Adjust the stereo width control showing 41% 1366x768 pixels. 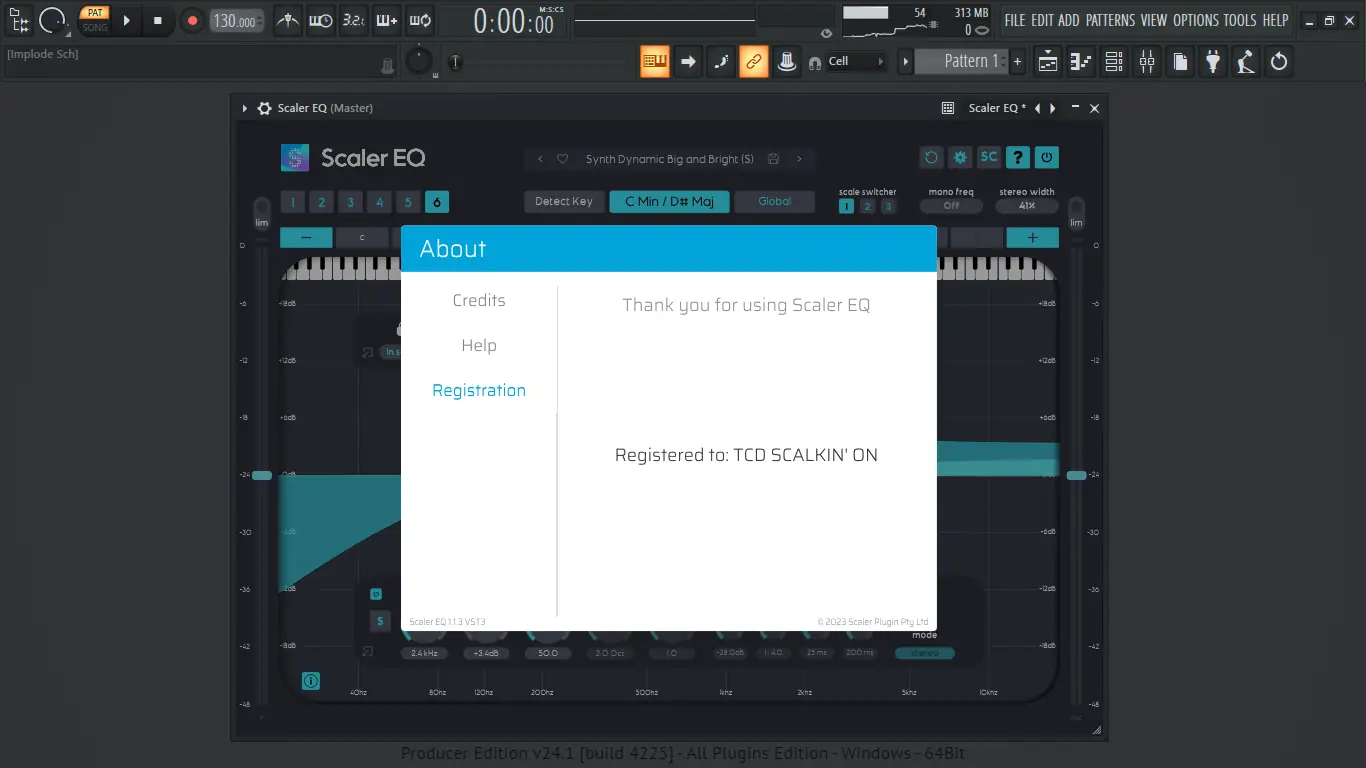point(1026,205)
